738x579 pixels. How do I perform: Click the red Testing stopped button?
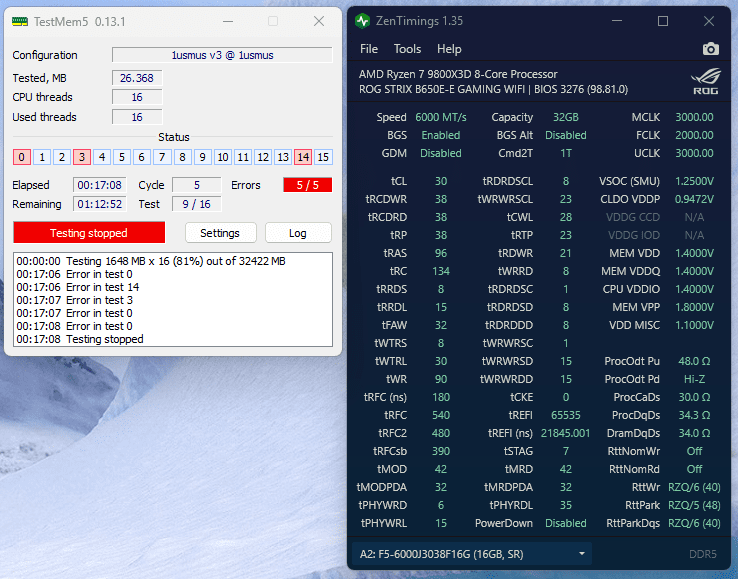point(89,233)
